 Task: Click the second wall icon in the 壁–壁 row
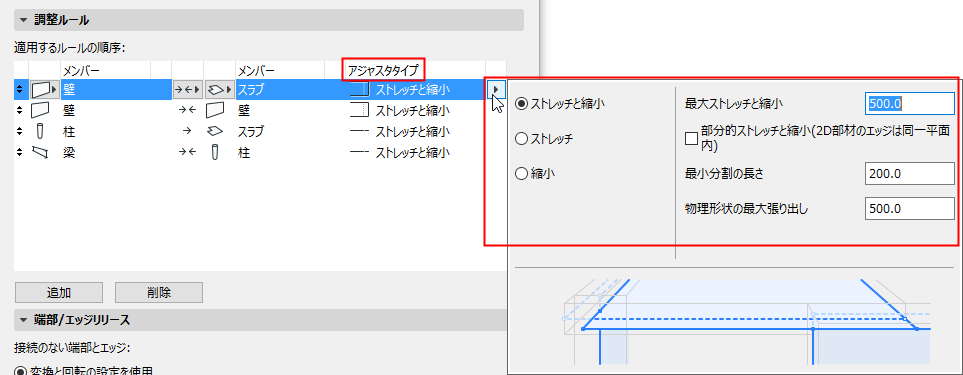(x=216, y=110)
